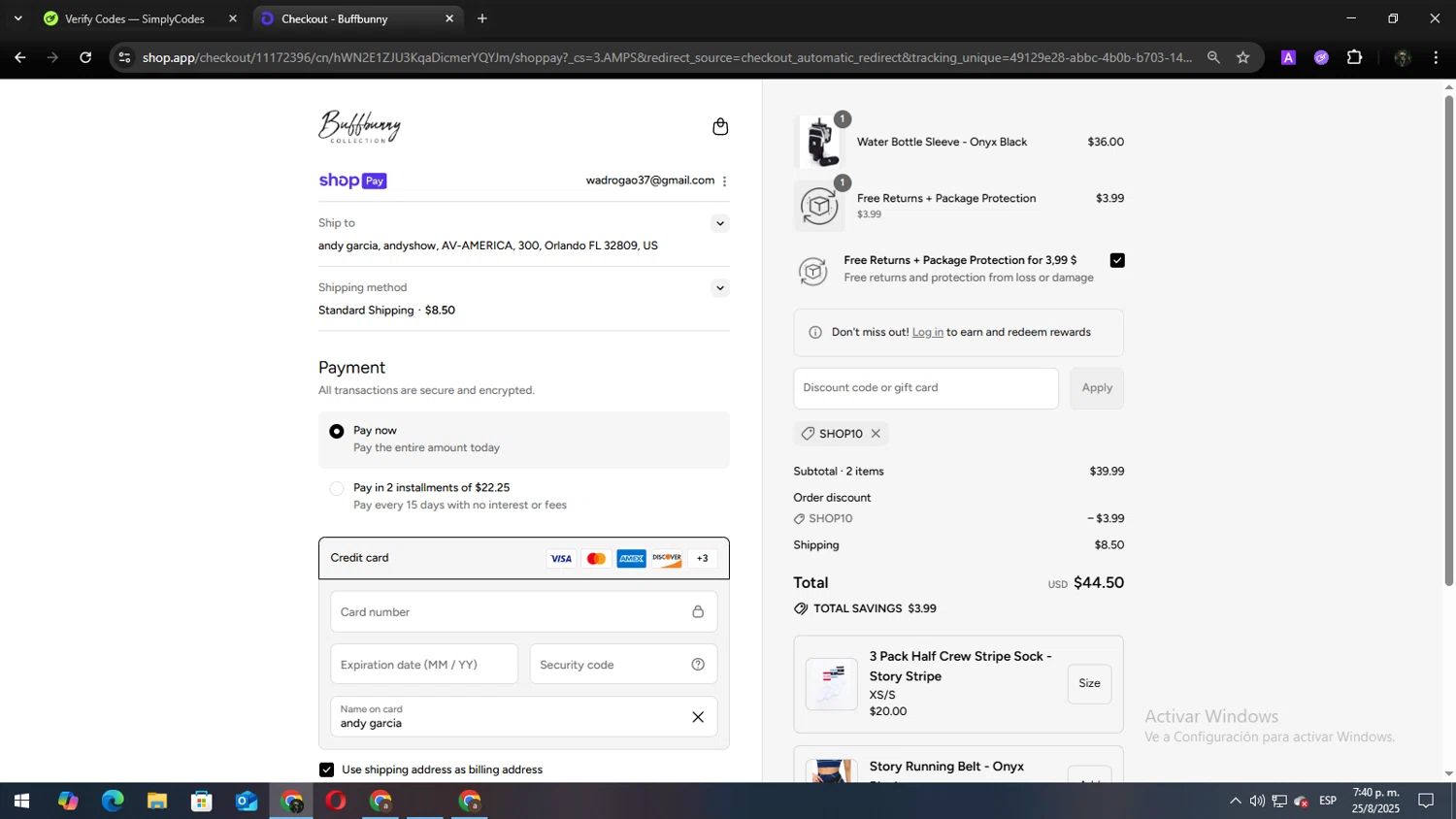Click the browser address bar URL

pyautogui.click(x=667, y=57)
